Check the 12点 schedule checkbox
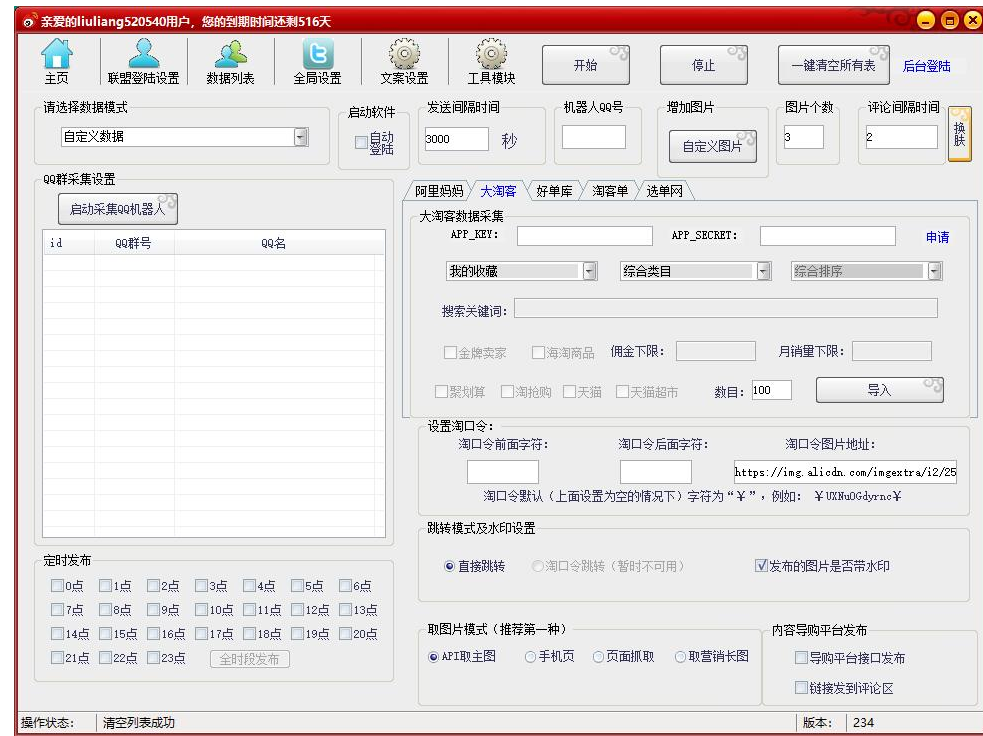Screen dimensions: 983x736 297,609
